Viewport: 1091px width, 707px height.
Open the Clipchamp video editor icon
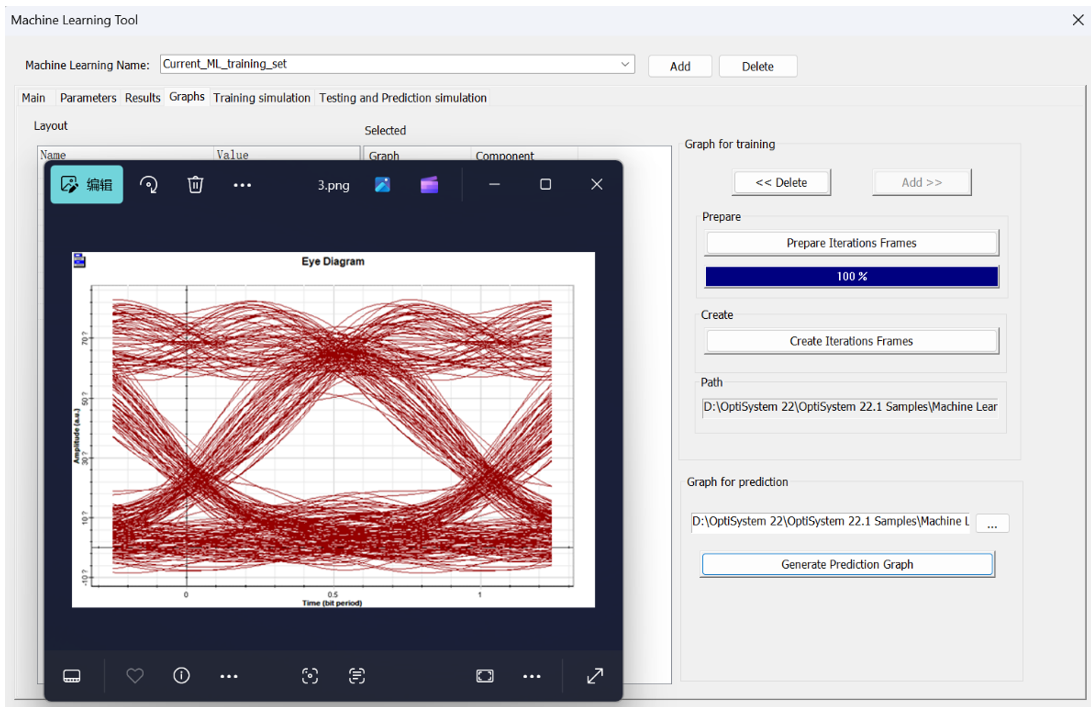tap(429, 185)
